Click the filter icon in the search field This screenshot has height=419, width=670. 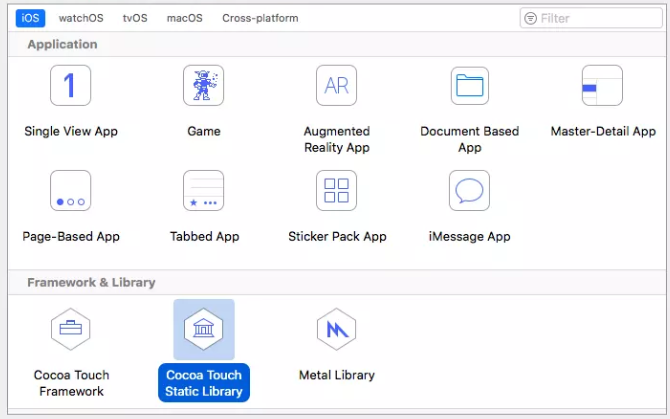530,18
